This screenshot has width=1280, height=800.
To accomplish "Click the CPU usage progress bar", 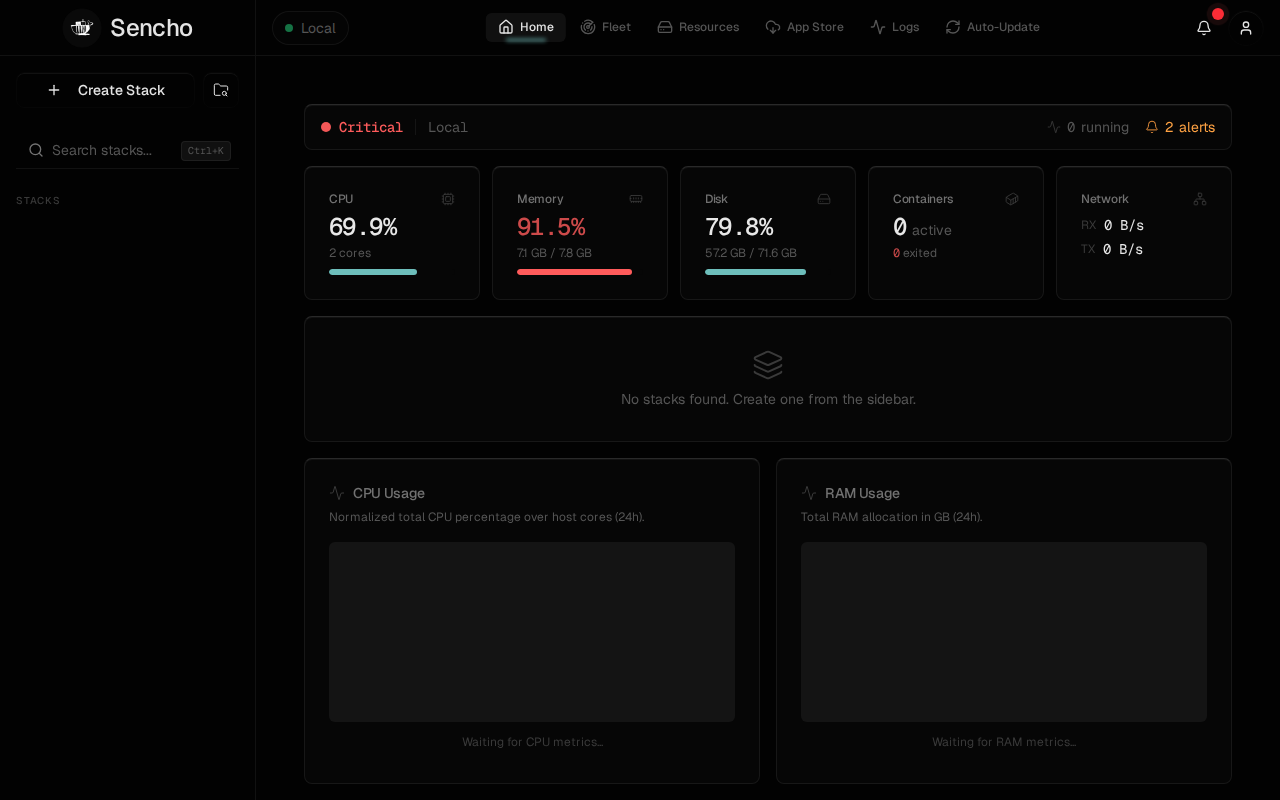I will 373,272.
